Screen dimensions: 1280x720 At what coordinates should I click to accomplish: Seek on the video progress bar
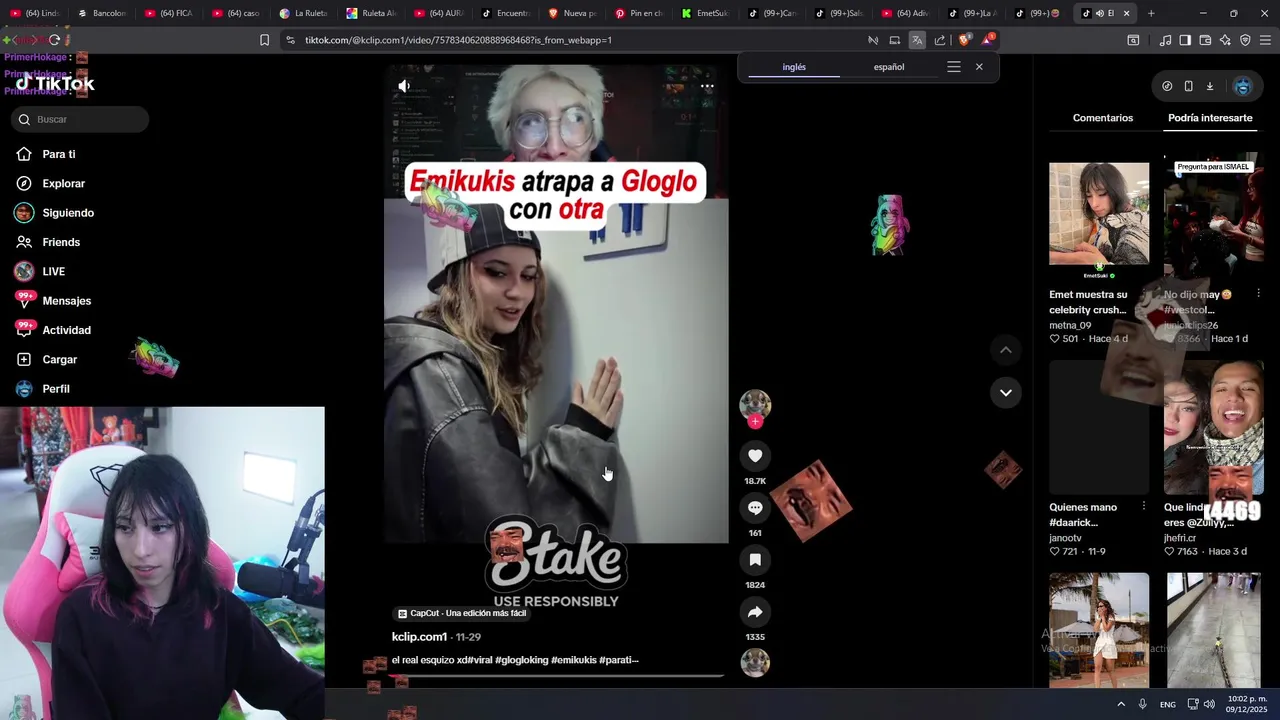[x=557, y=676]
